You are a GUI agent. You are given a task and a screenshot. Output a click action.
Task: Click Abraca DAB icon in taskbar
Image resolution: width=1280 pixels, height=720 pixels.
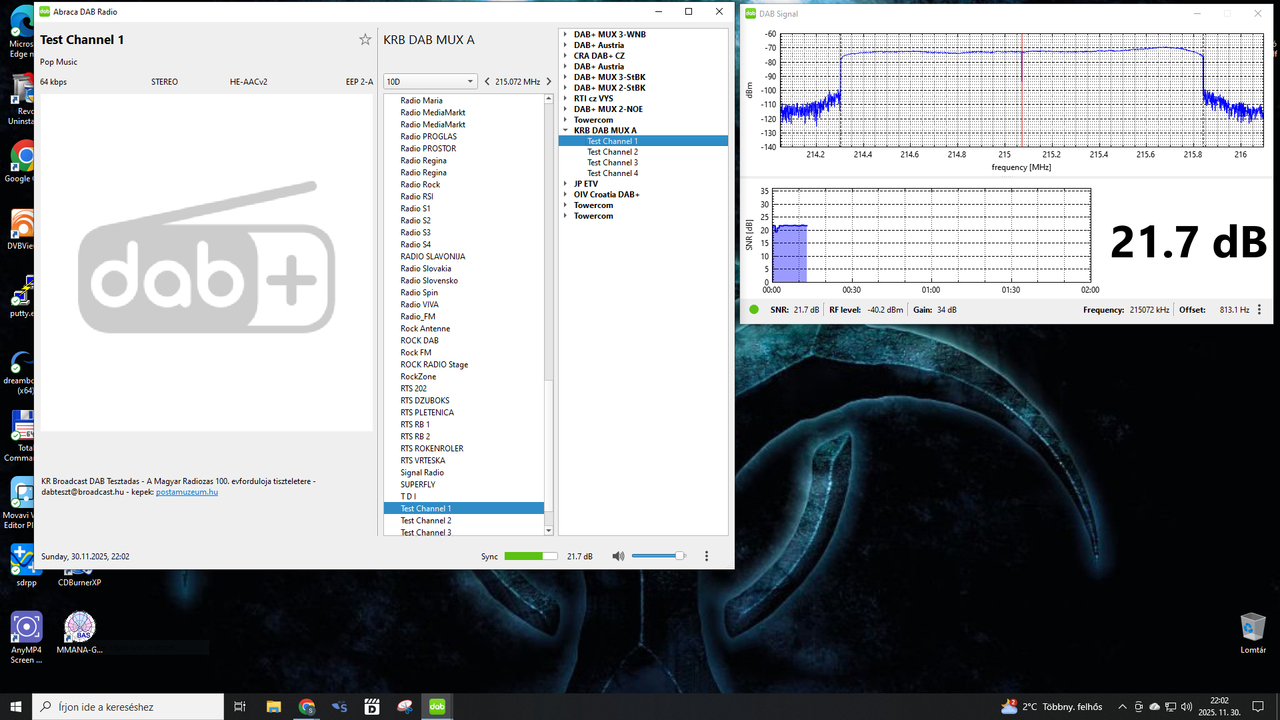tap(437, 706)
